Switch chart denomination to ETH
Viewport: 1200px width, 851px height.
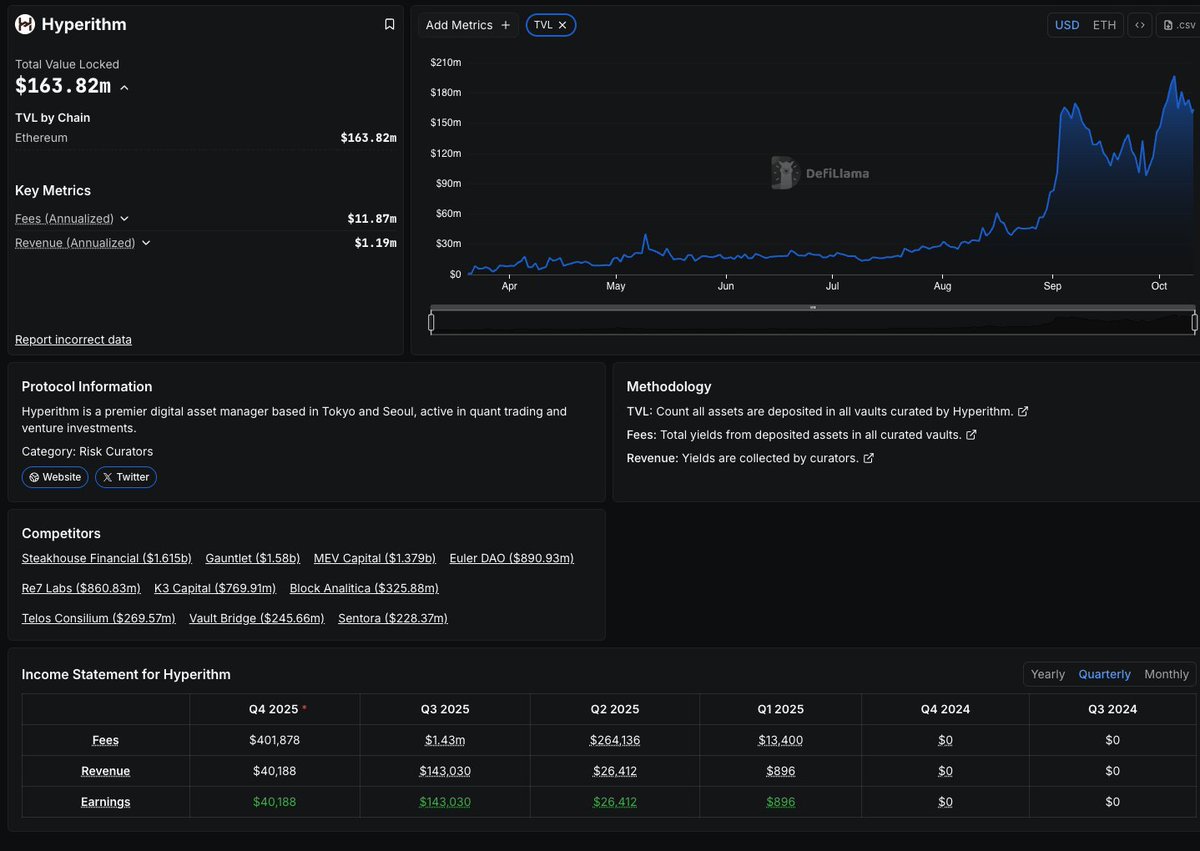coord(1104,25)
